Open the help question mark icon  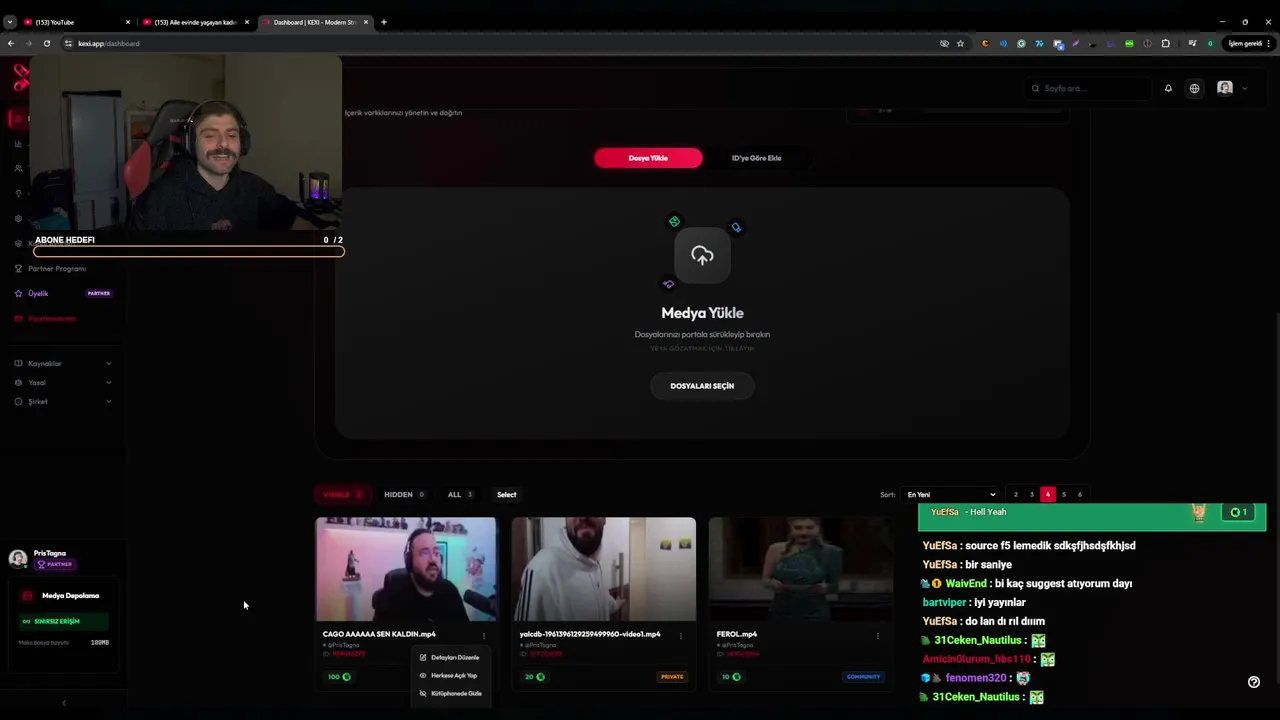click(x=1254, y=682)
